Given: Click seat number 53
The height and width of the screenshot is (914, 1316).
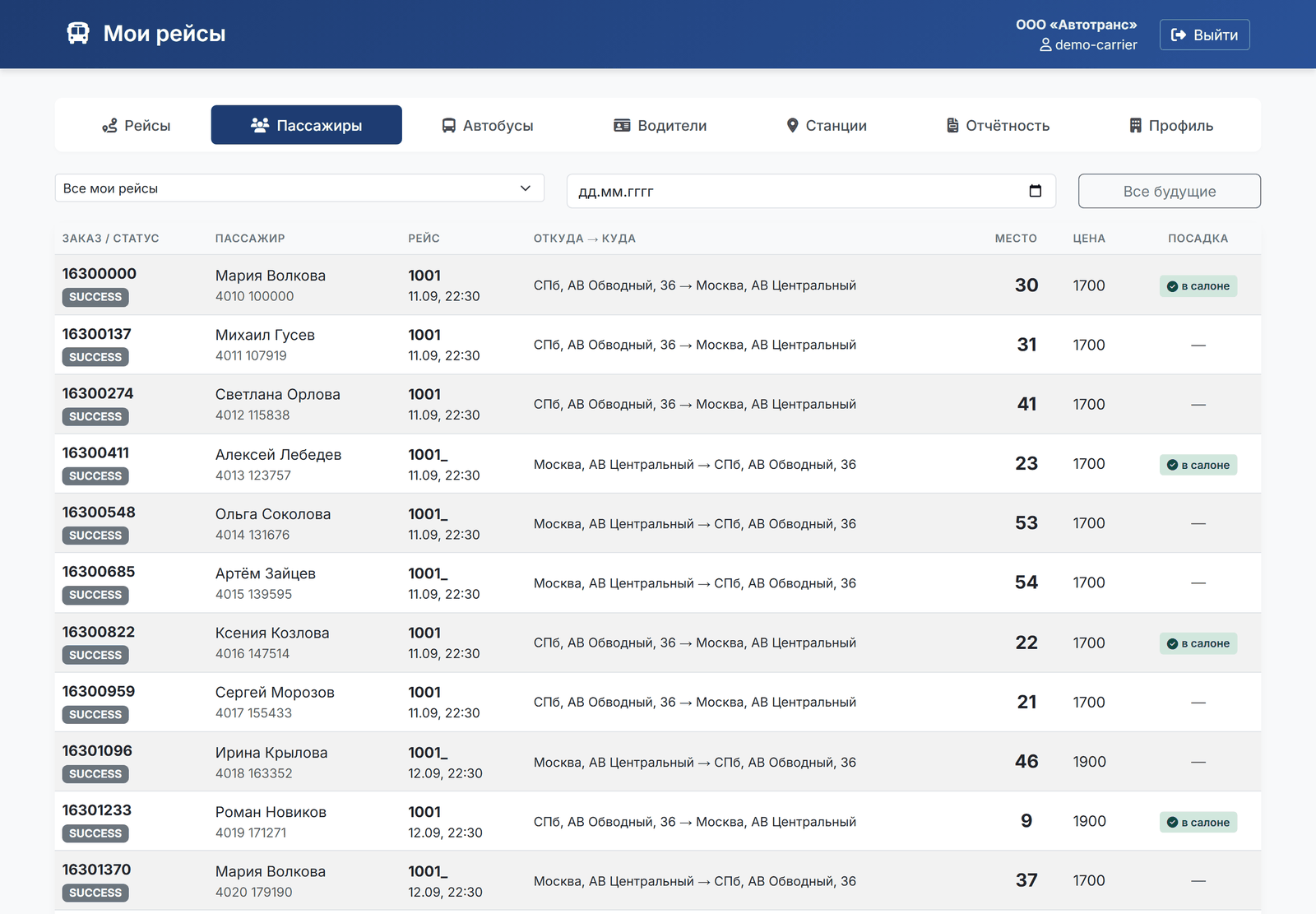Looking at the screenshot, I should tap(1026, 523).
